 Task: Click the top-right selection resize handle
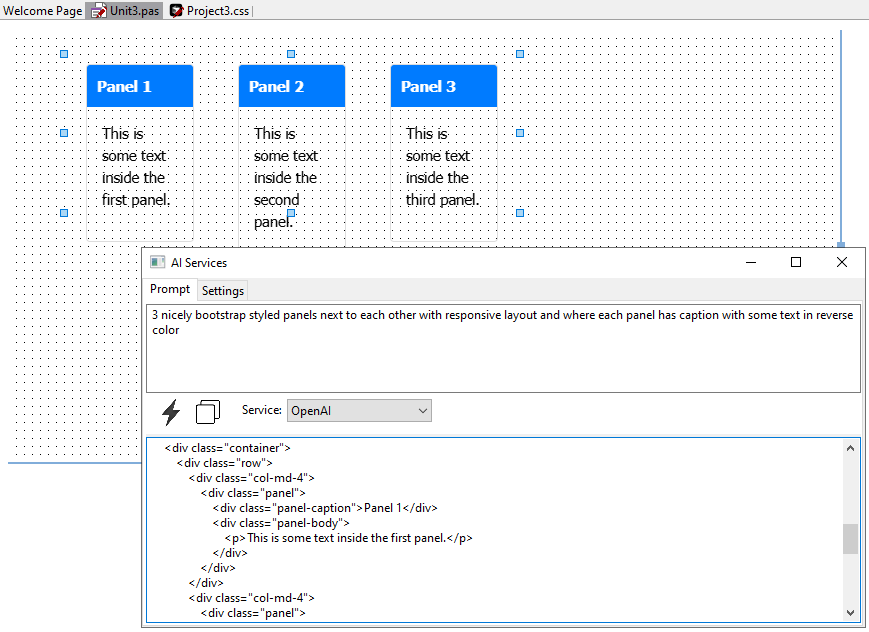click(x=520, y=54)
